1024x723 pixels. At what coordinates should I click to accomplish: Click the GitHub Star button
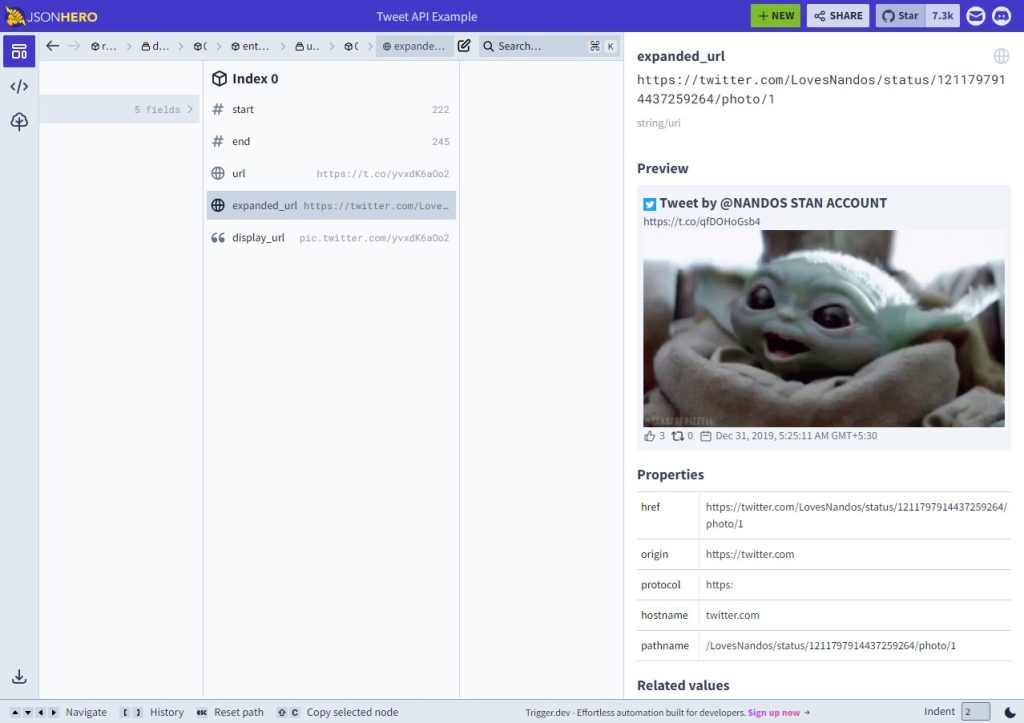click(900, 16)
